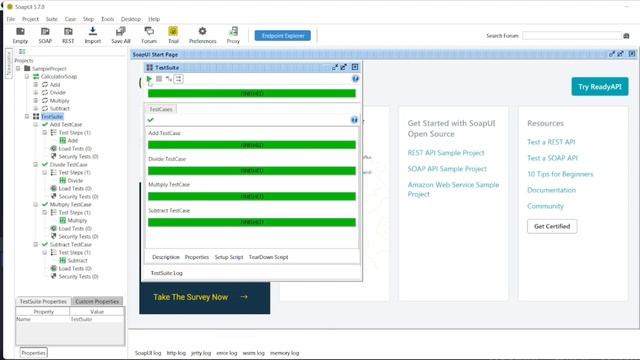Click the grey stop icon in TestSuite window

point(159,79)
